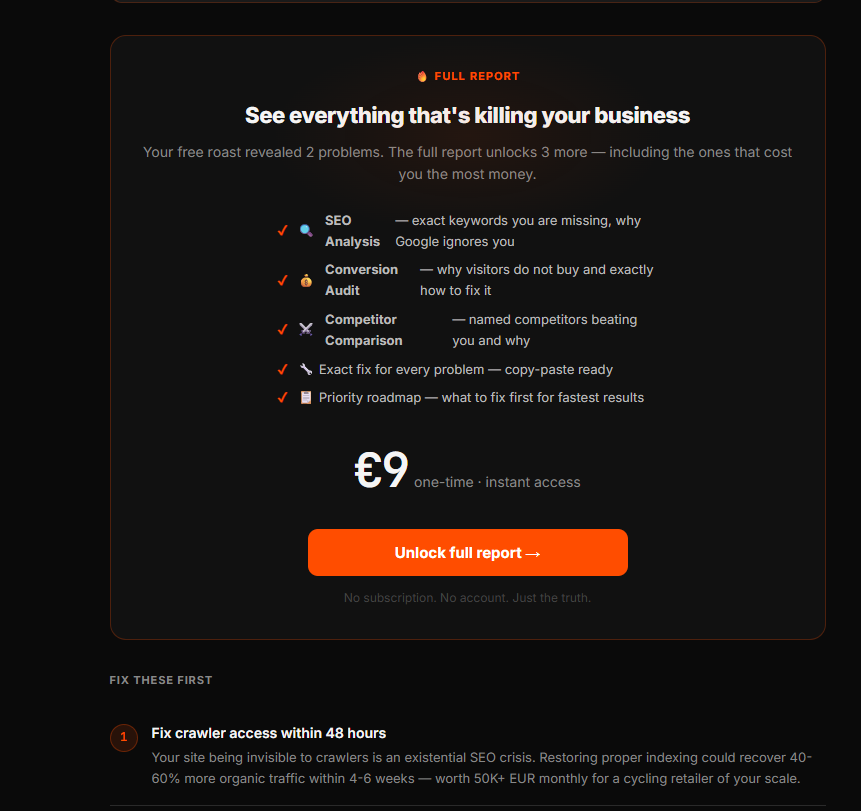Click the flame icon beside FULL REPORT
861x811 pixels.
click(422, 76)
